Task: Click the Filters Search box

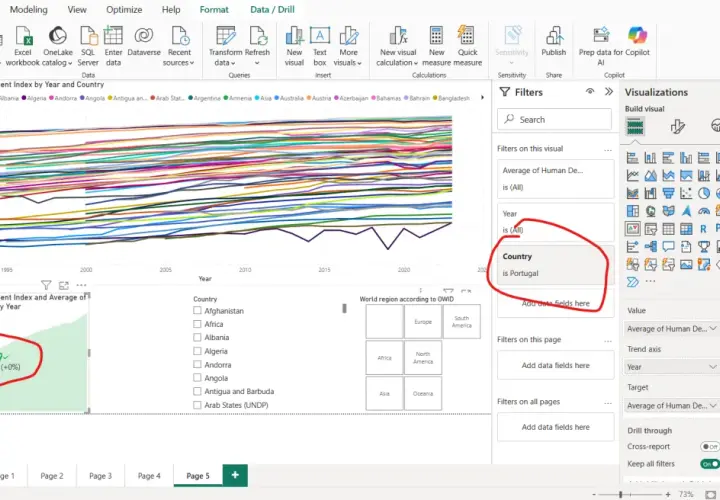Action: pos(554,119)
